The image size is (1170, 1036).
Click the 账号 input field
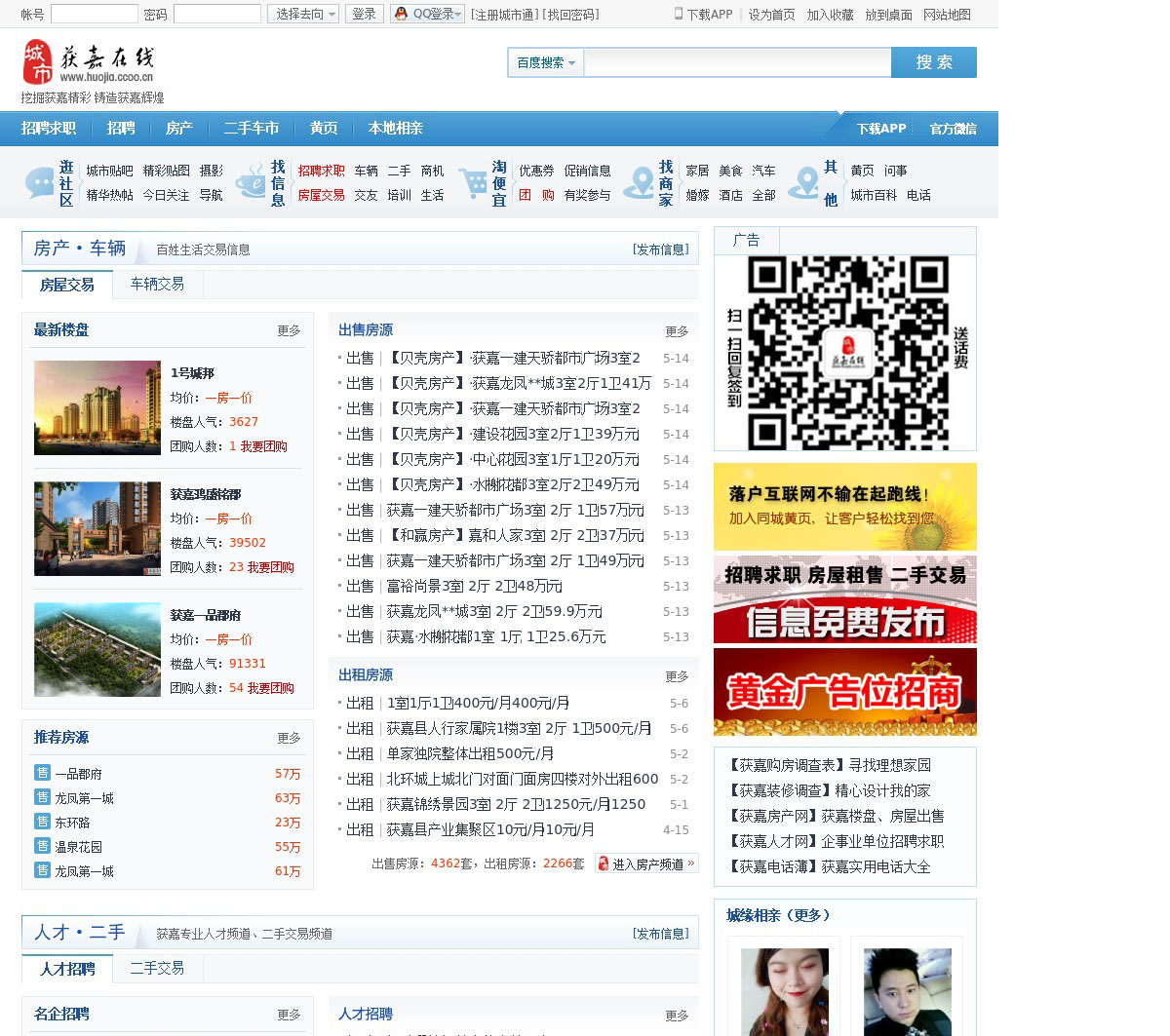94,14
